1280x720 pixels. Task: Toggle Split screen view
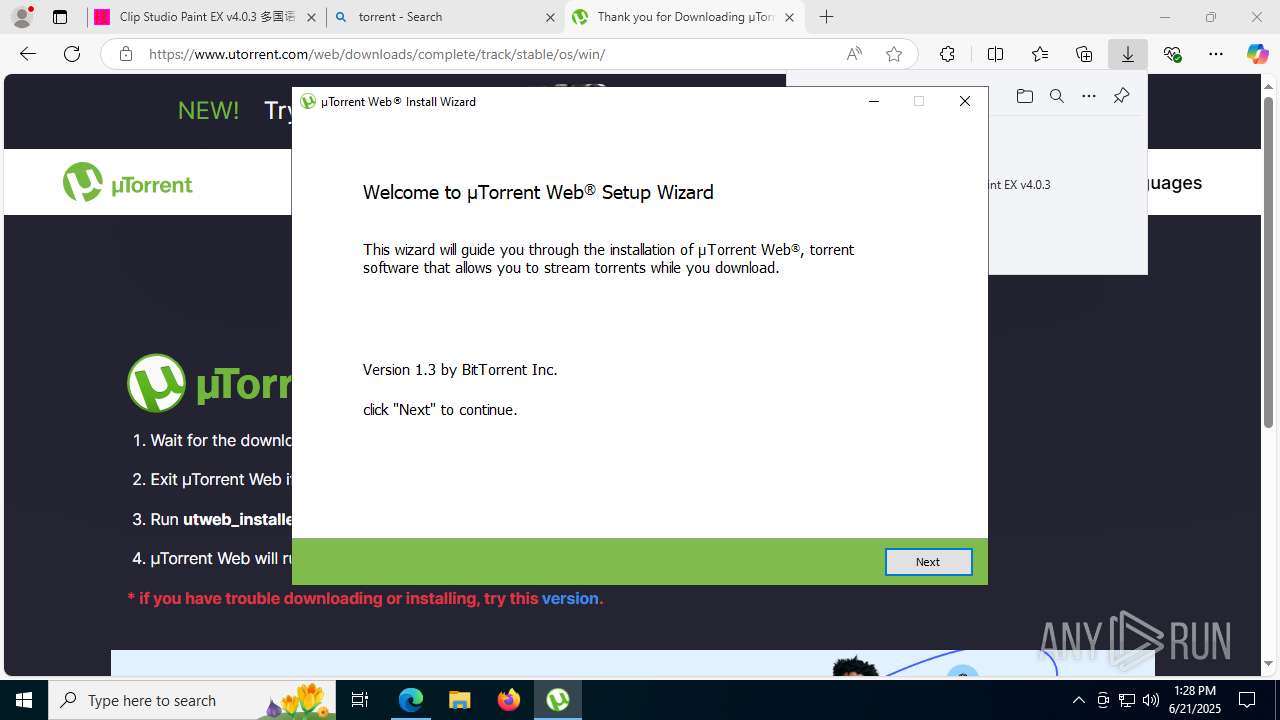click(x=995, y=54)
